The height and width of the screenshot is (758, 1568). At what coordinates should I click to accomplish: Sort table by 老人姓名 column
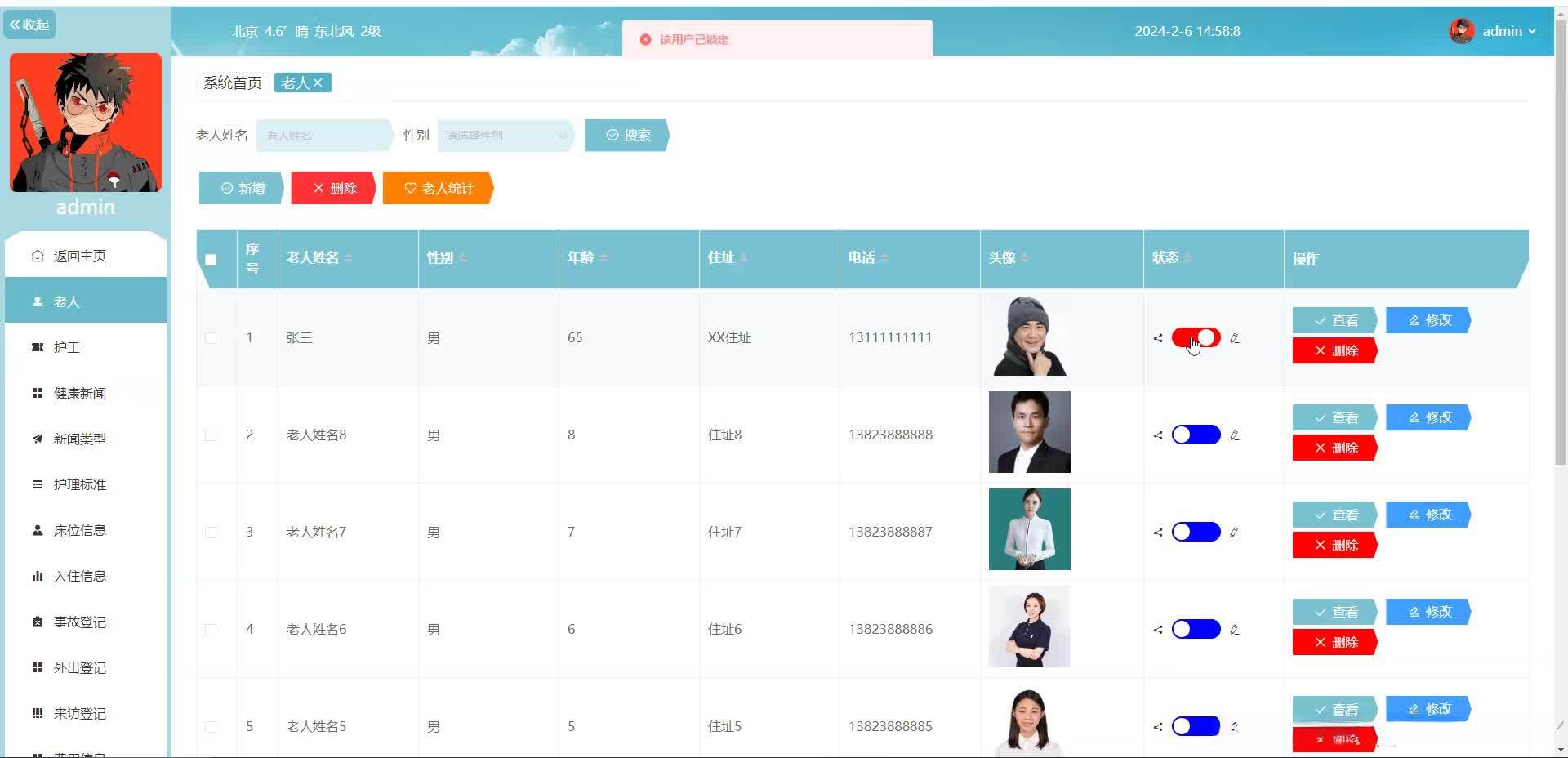[349, 258]
